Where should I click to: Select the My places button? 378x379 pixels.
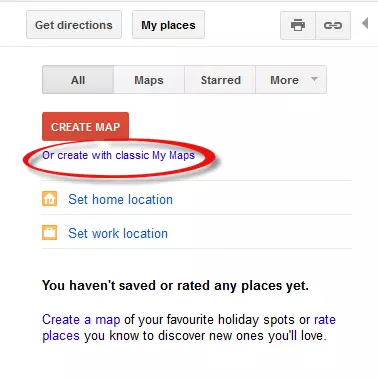pyautogui.click(x=168, y=25)
